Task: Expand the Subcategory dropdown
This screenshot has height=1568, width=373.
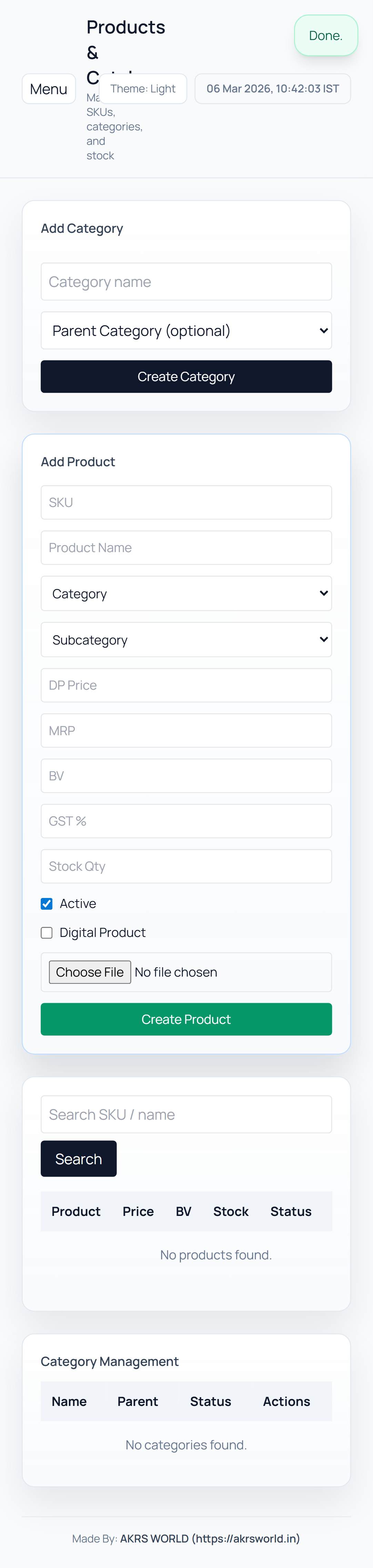Action: coord(186,640)
